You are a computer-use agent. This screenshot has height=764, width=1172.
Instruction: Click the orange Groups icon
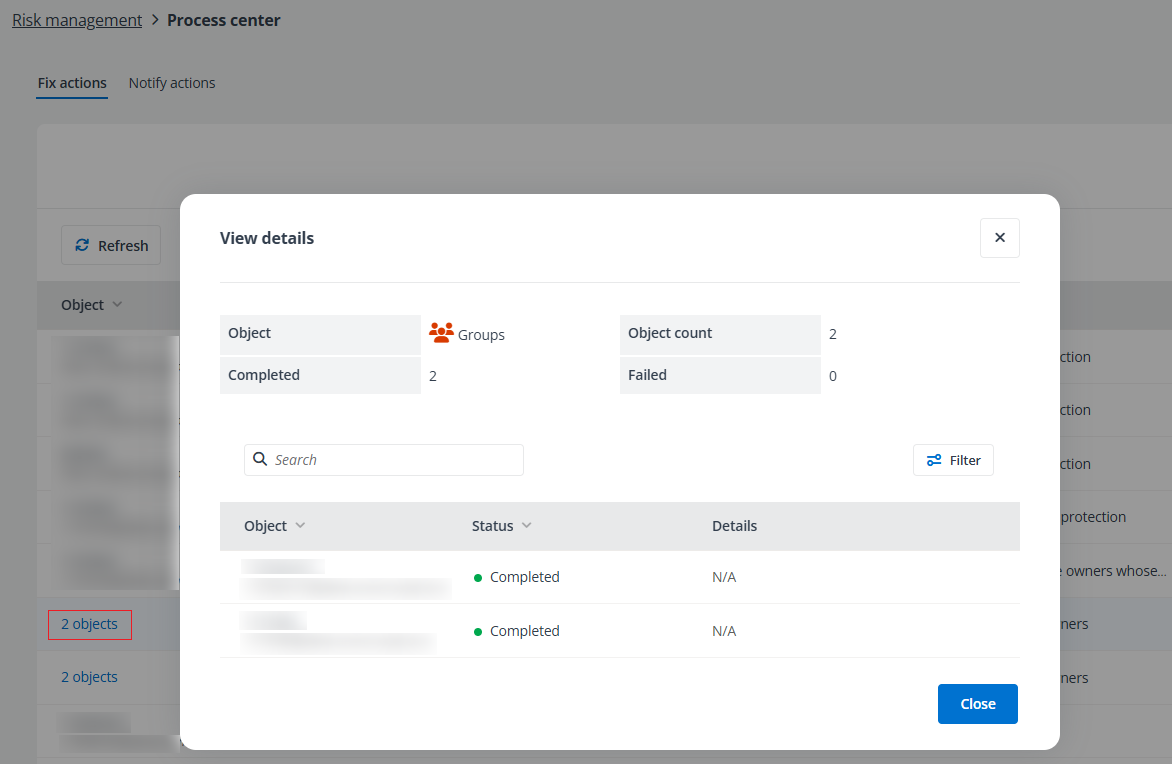coord(441,334)
